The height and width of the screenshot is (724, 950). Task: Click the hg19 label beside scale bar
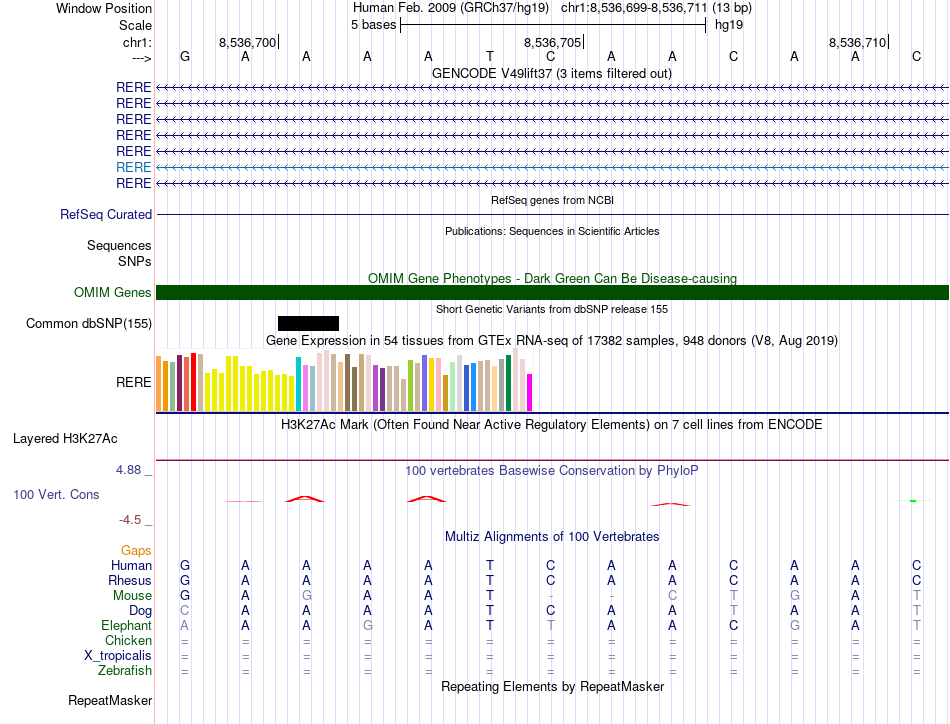pos(729,25)
